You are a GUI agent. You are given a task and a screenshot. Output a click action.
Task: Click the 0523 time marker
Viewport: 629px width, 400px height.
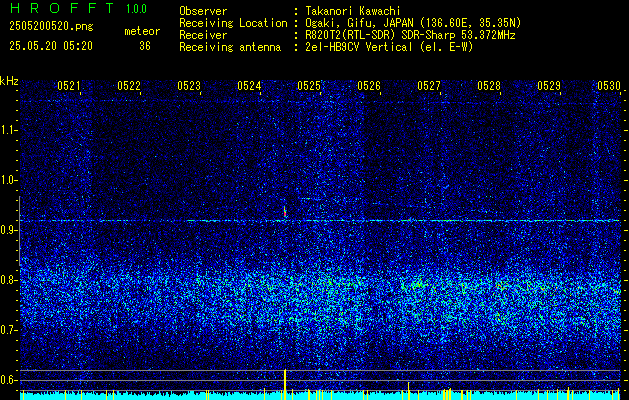(x=189, y=85)
